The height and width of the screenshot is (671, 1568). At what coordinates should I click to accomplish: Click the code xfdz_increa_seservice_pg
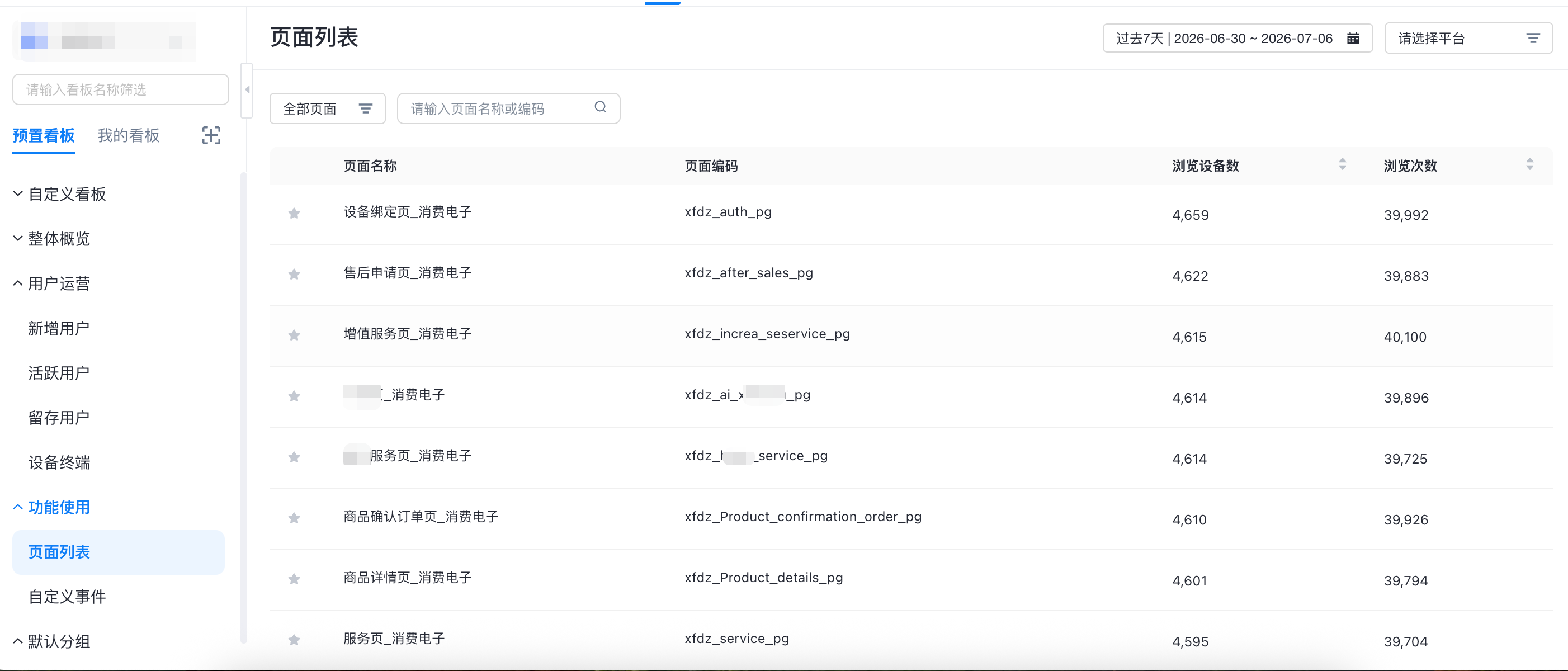pyautogui.click(x=767, y=334)
